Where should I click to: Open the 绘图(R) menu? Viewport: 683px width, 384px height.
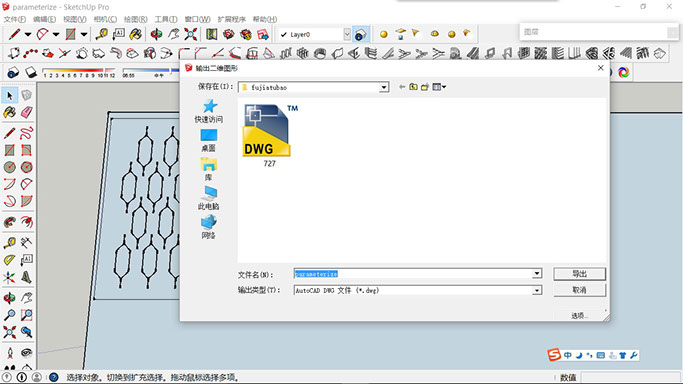[x=135, y=19]
